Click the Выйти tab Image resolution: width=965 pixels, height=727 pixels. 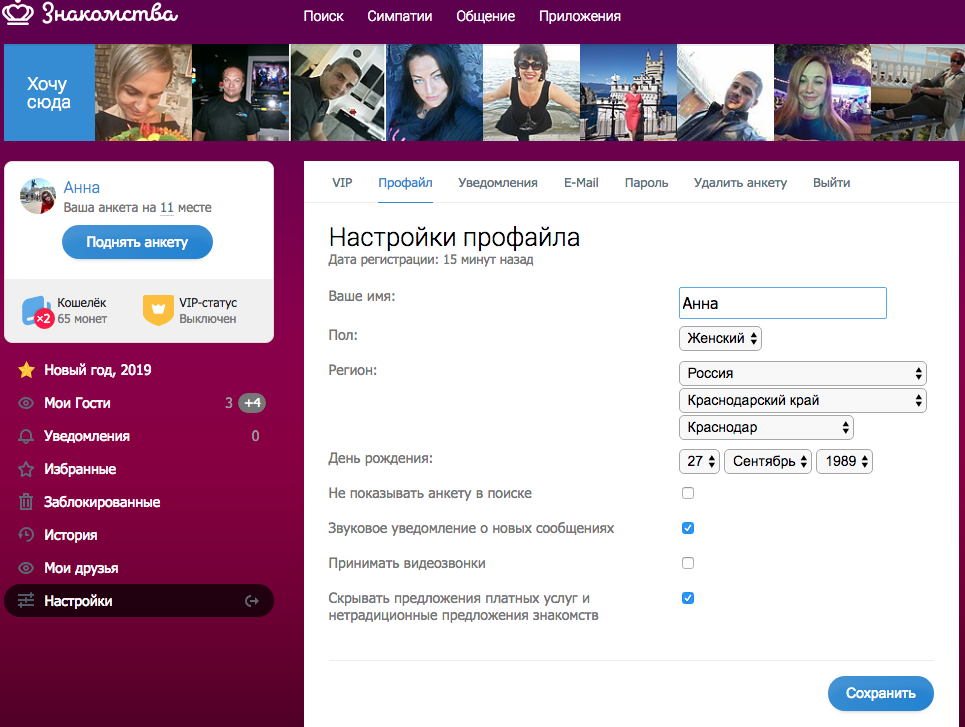click(x=831, y=183)
